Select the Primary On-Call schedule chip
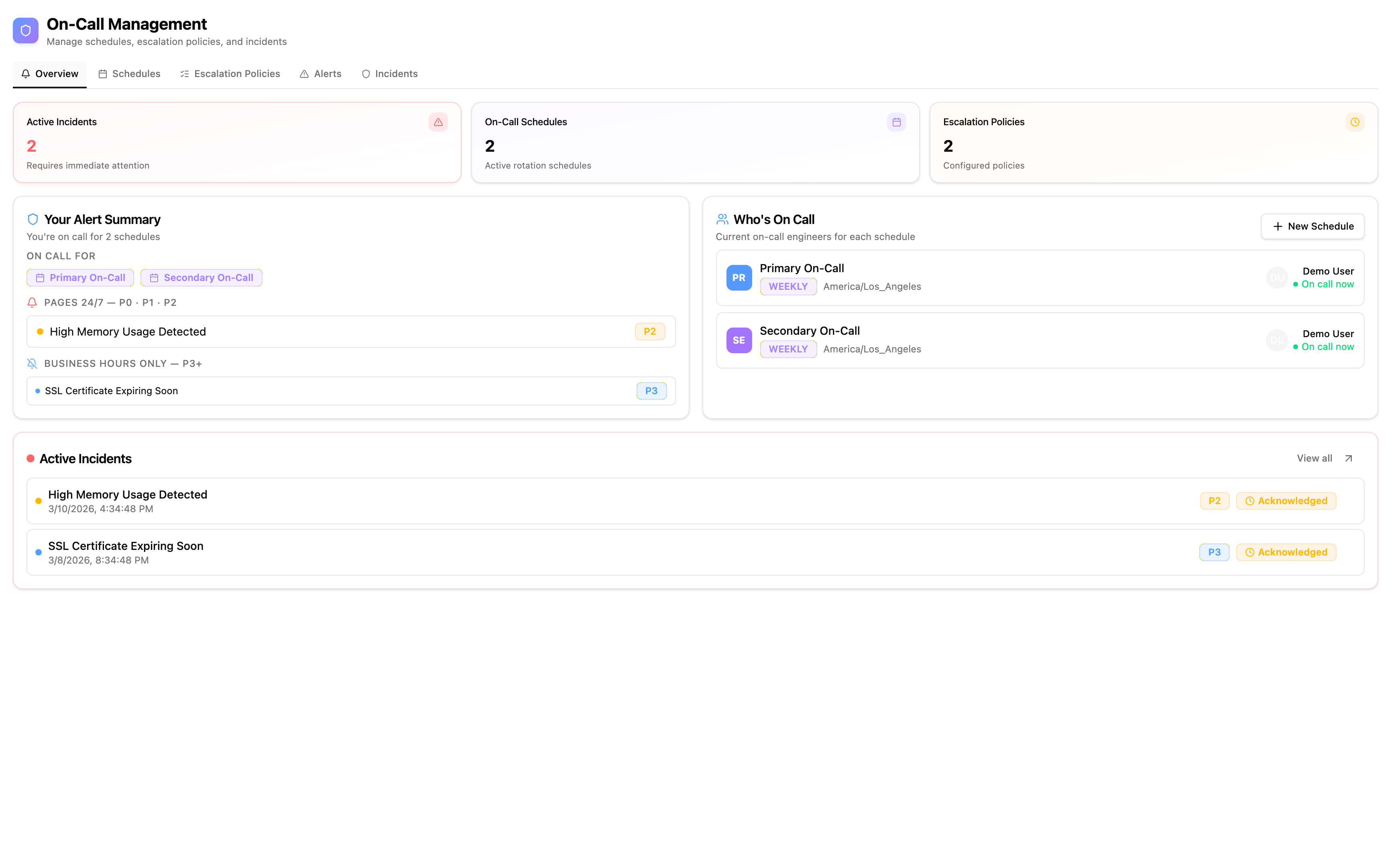This screenshot has width=1400, height=867. pos(80,277)
